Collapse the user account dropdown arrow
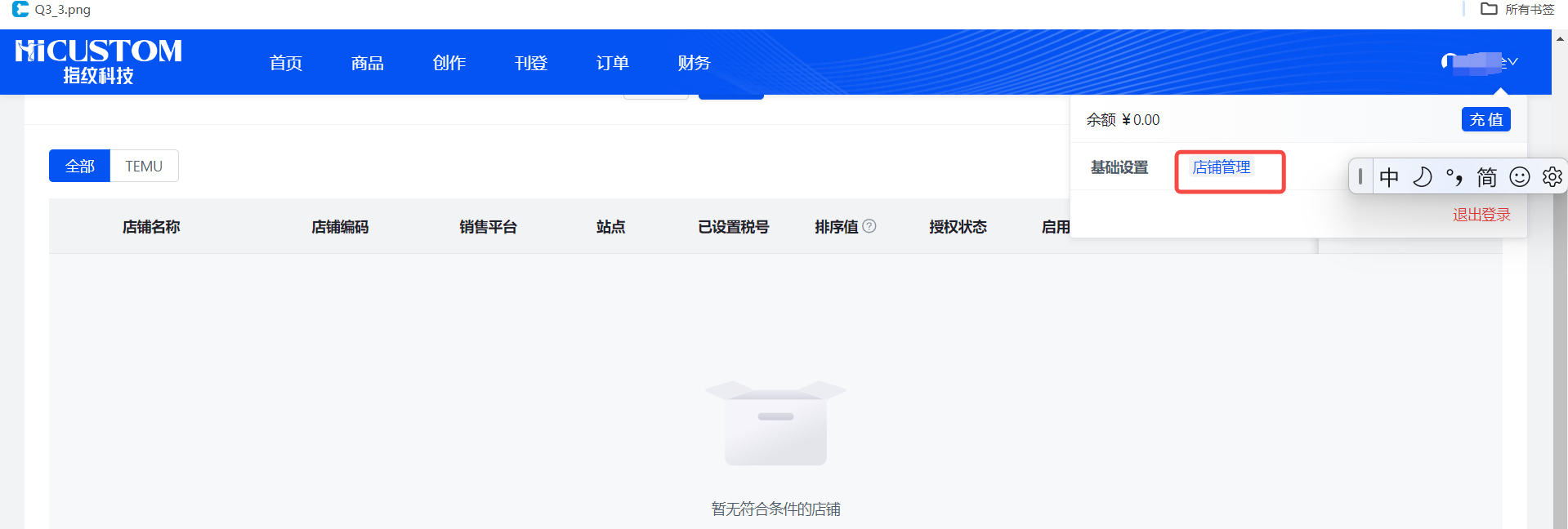 pyautogui.click(x=1512, y=62)
